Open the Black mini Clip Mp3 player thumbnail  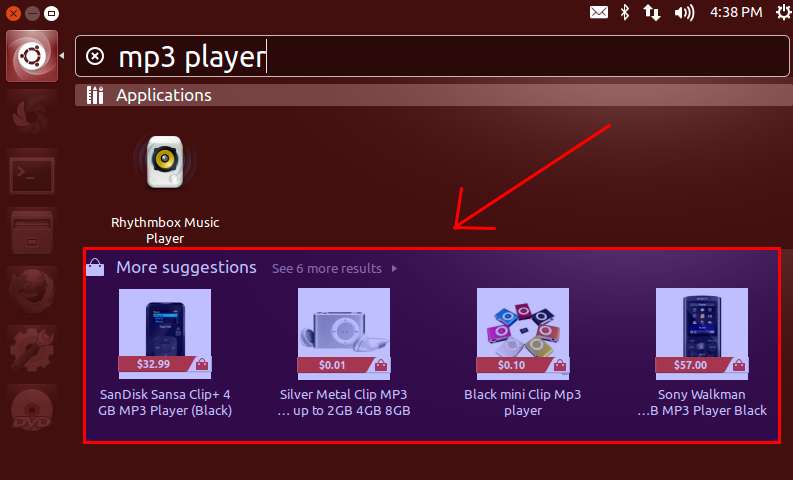tap(523, 334)
